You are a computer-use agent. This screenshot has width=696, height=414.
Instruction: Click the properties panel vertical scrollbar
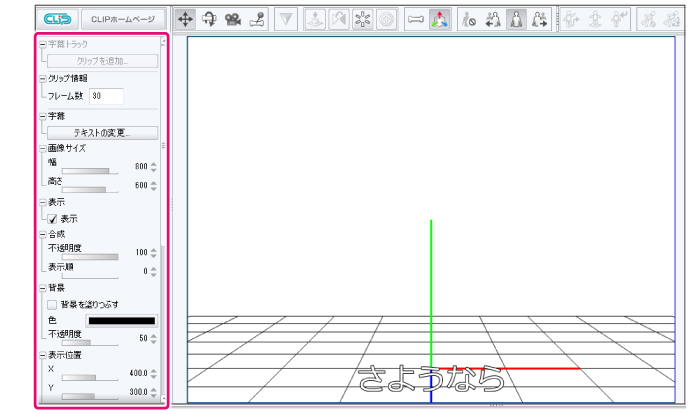163,221
